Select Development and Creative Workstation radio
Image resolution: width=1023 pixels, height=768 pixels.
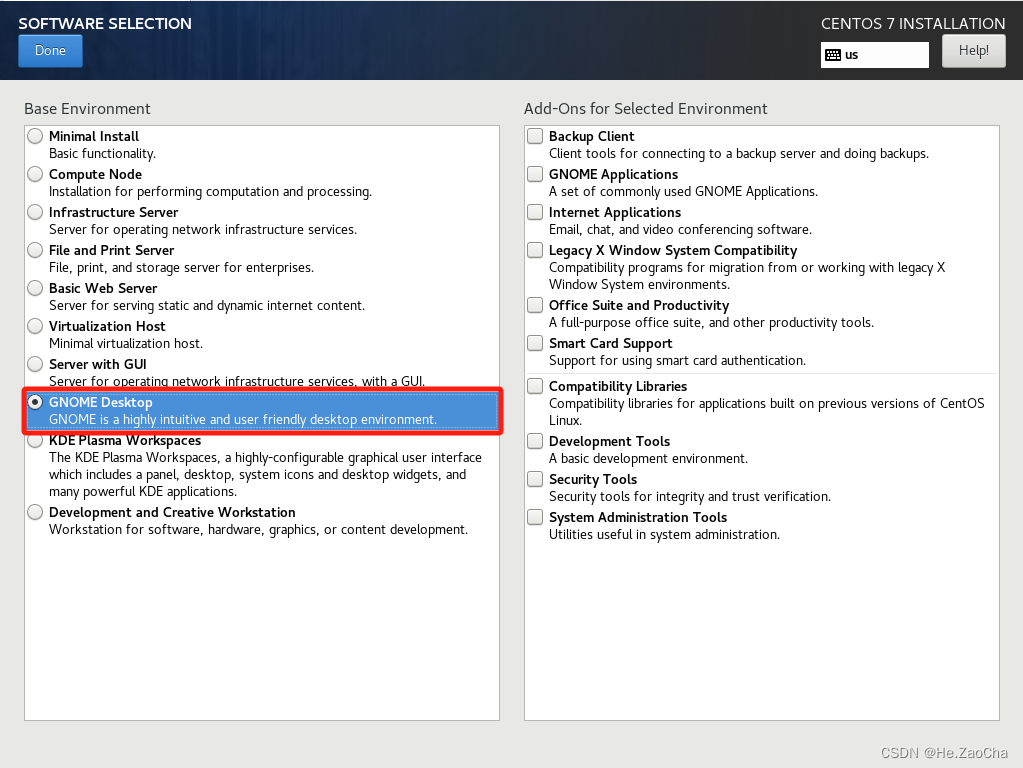pyautogui.click(x=35, y=512)
